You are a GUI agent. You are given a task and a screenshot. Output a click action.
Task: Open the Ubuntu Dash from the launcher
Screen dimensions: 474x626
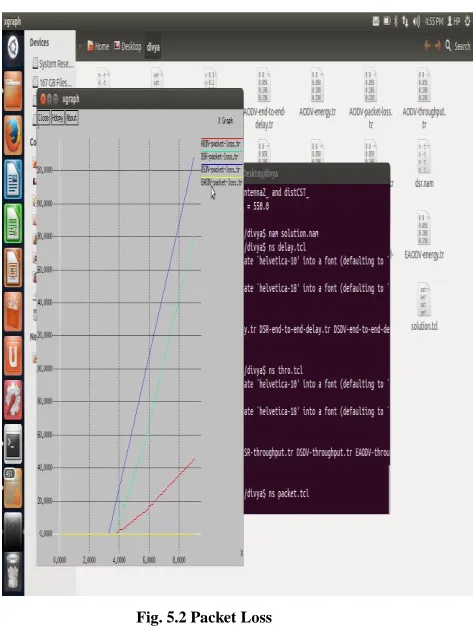click(x=12, y=48)
